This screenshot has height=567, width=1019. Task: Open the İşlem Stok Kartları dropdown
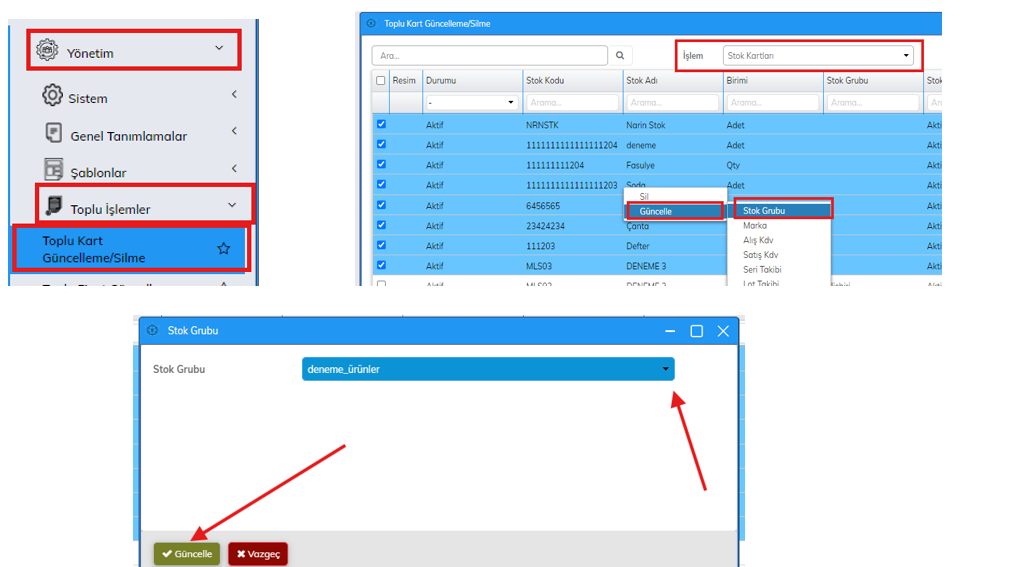[x=818, y=56]
